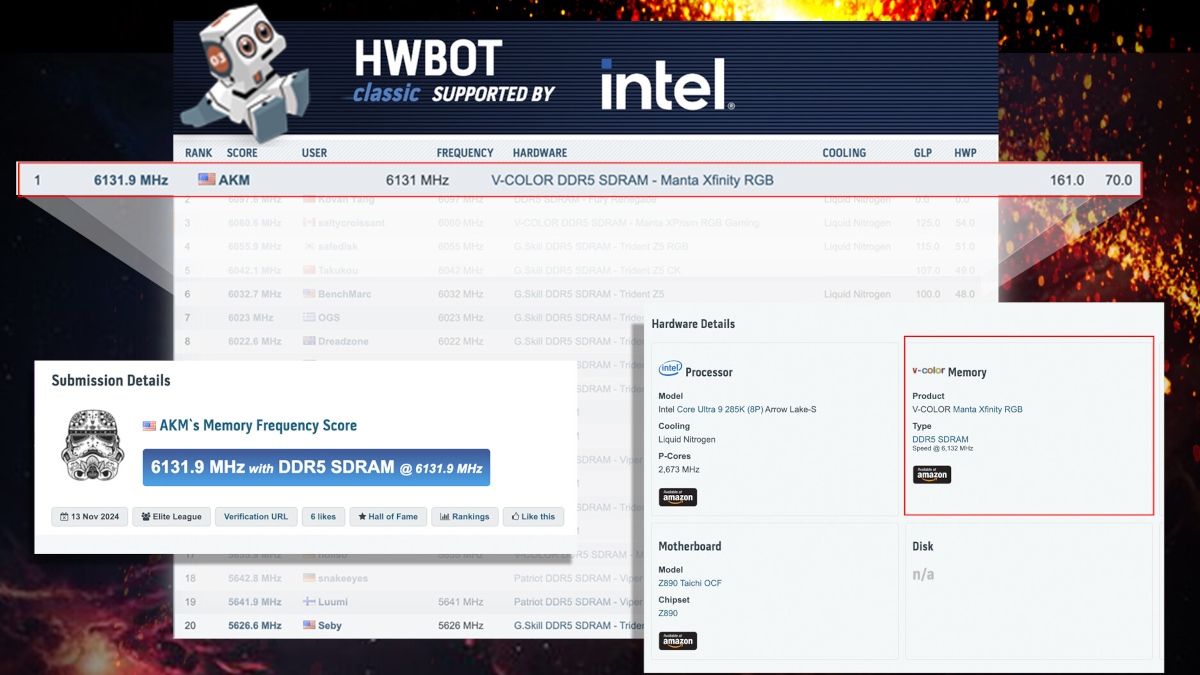Select the Elite League tag
Image resolution: width=1200 pixels, height=675 pixels.
click(171, 517)
